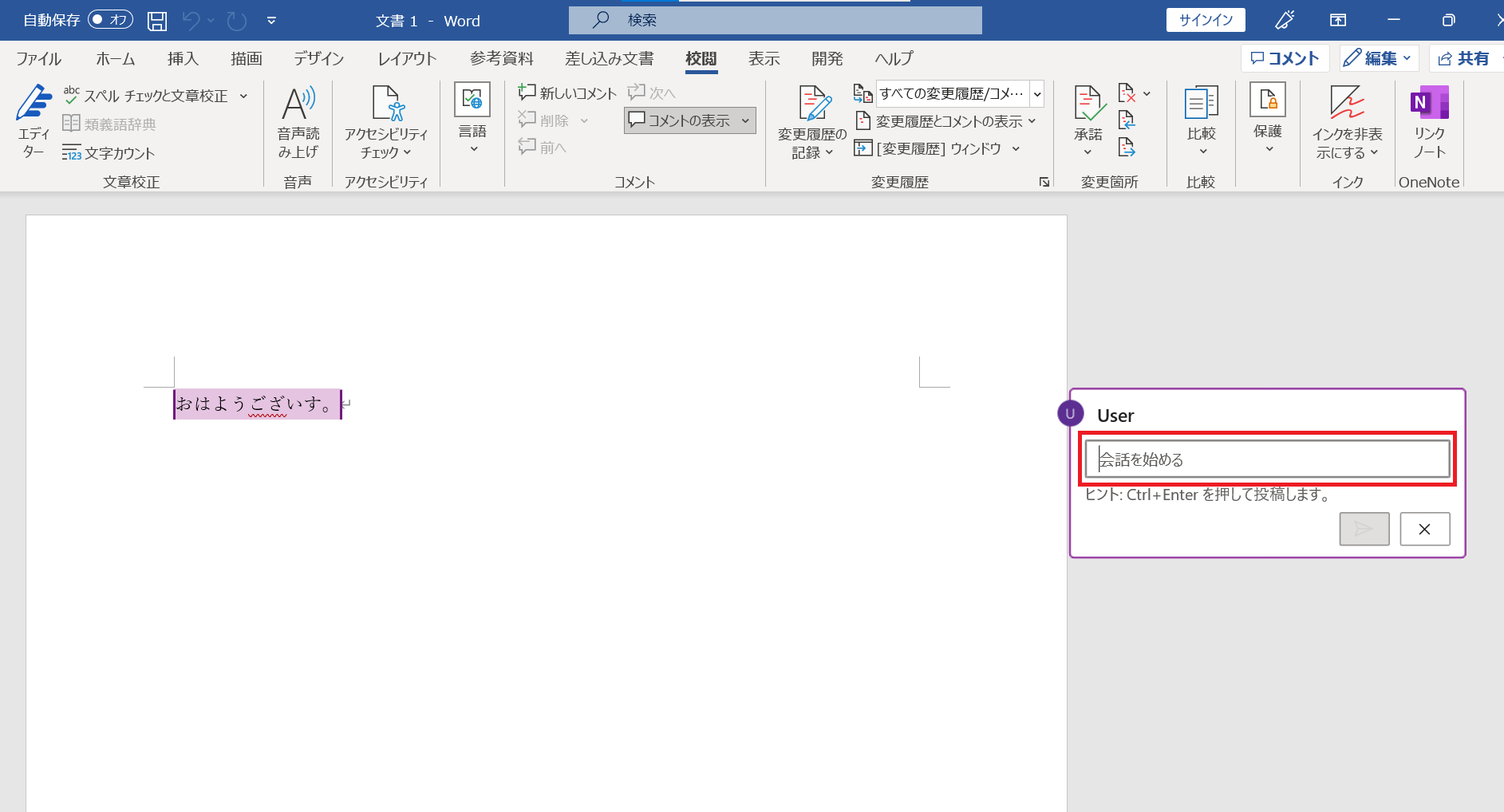Click the highlighted text おはようございす。

pos(257,404)
